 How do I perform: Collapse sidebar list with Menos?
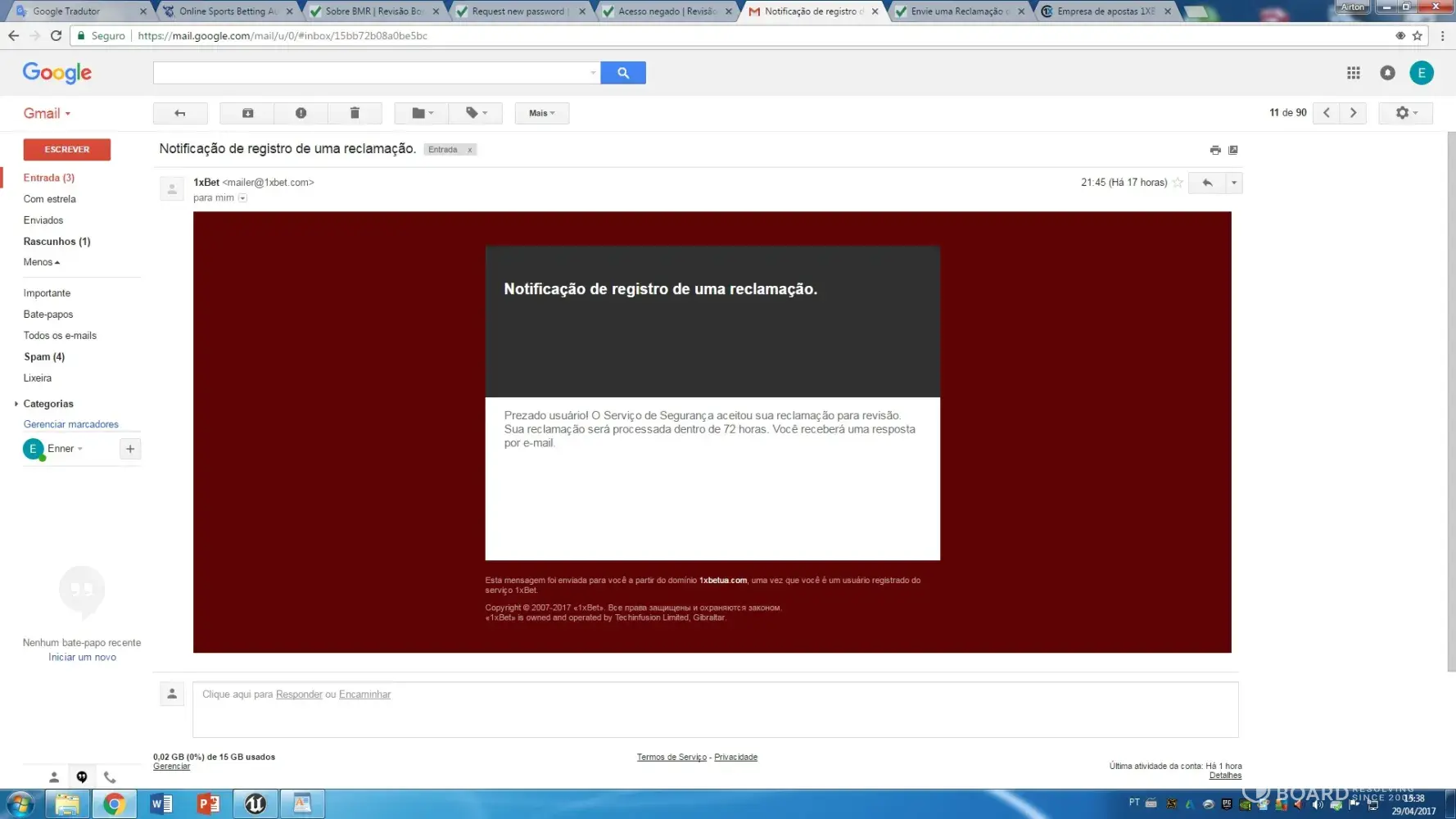pos(41,262)
